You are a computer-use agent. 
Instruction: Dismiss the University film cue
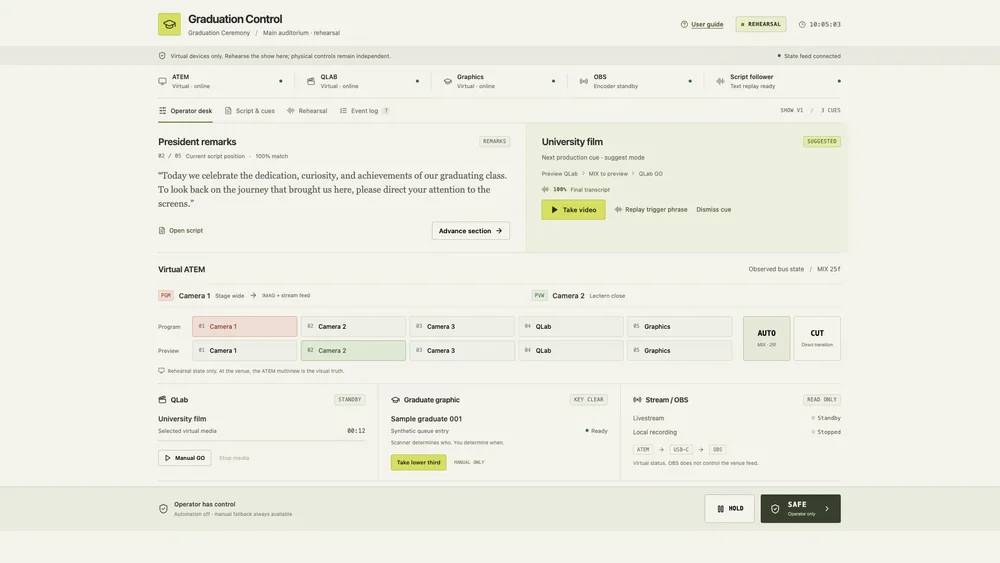coord(714,210)
